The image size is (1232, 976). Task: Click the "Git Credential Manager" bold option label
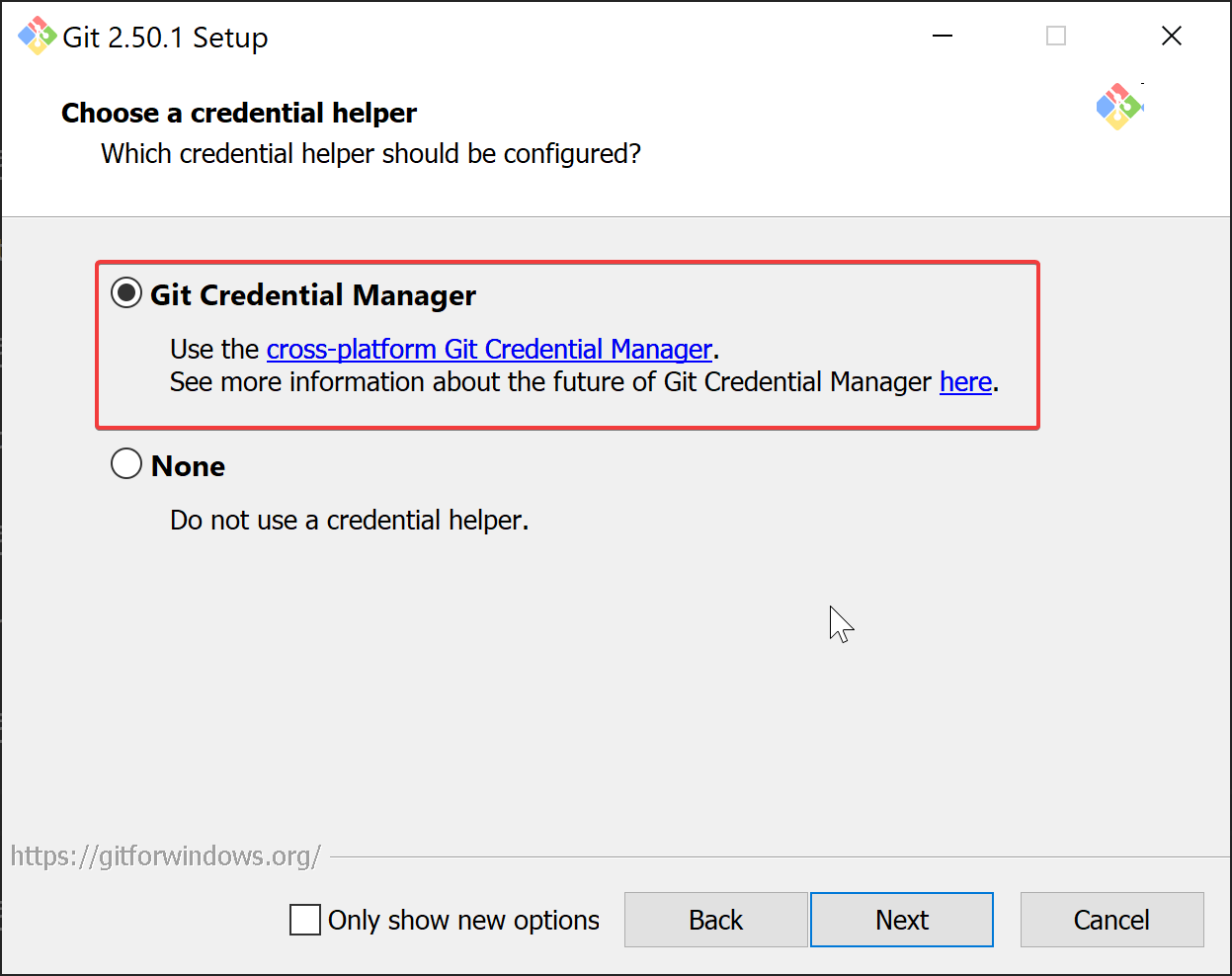313,295
